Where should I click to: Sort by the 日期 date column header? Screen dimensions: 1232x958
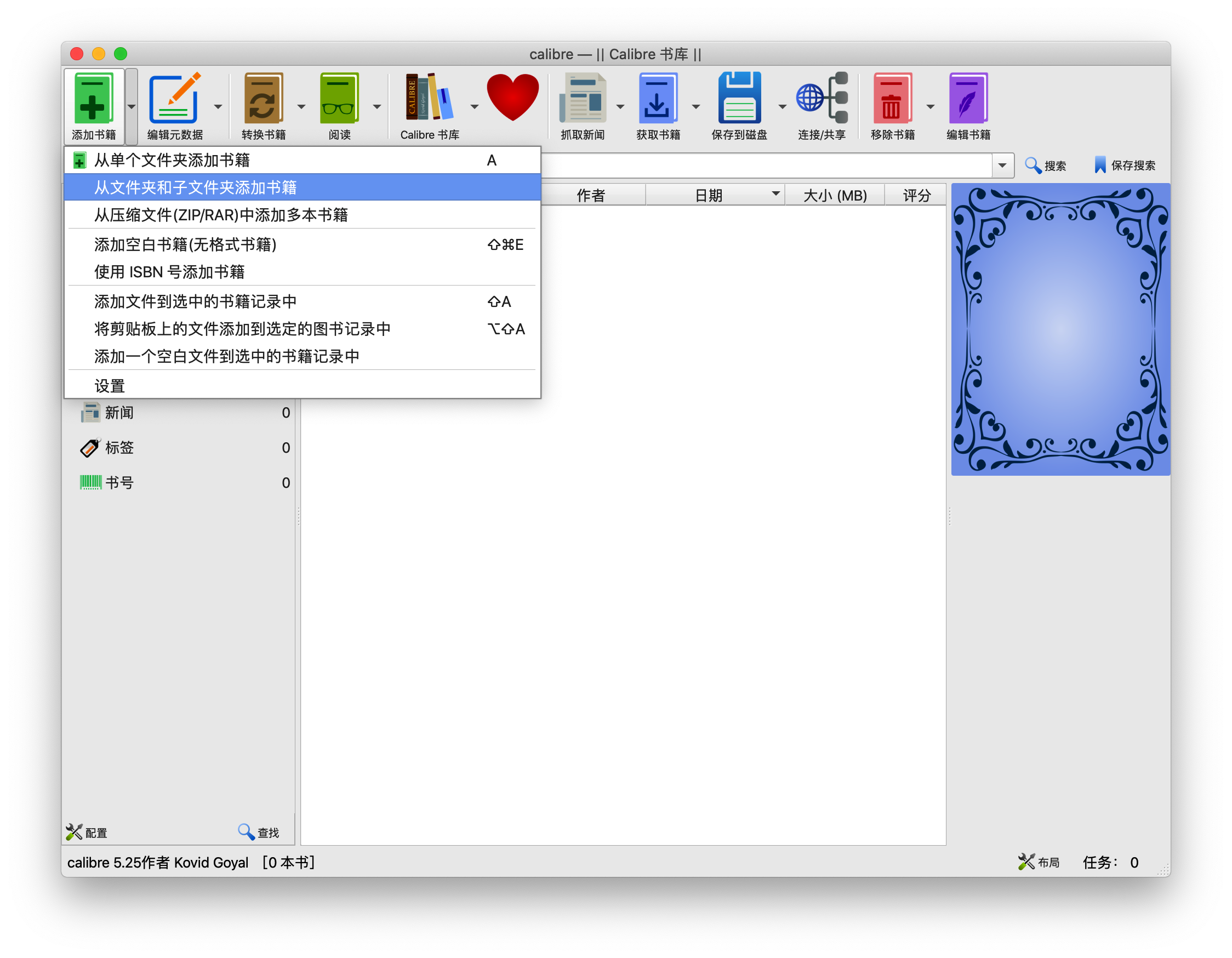tap(715, 195)
